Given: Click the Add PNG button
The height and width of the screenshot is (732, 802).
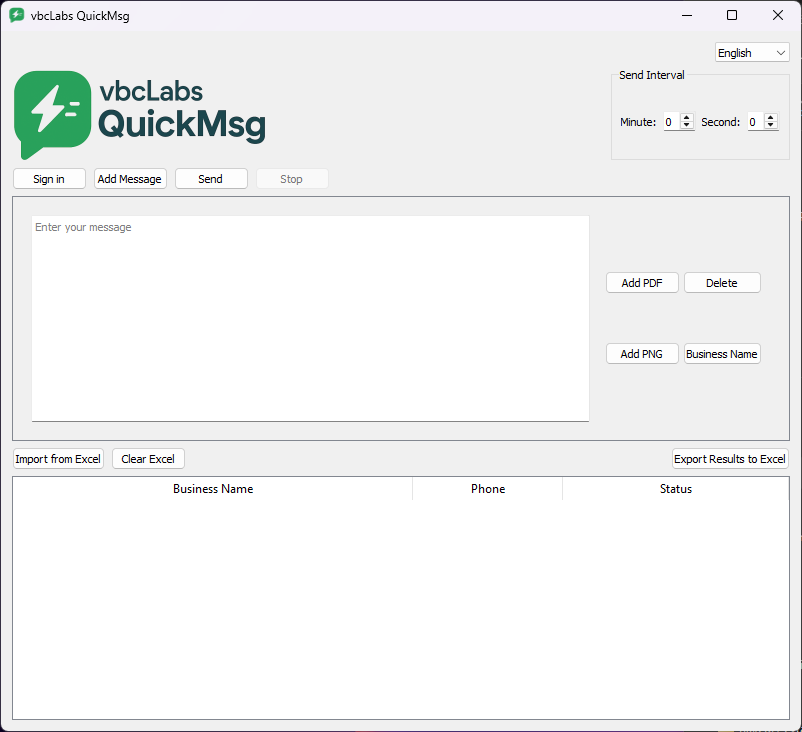Looking at the screenshot, I should (642, 353).
